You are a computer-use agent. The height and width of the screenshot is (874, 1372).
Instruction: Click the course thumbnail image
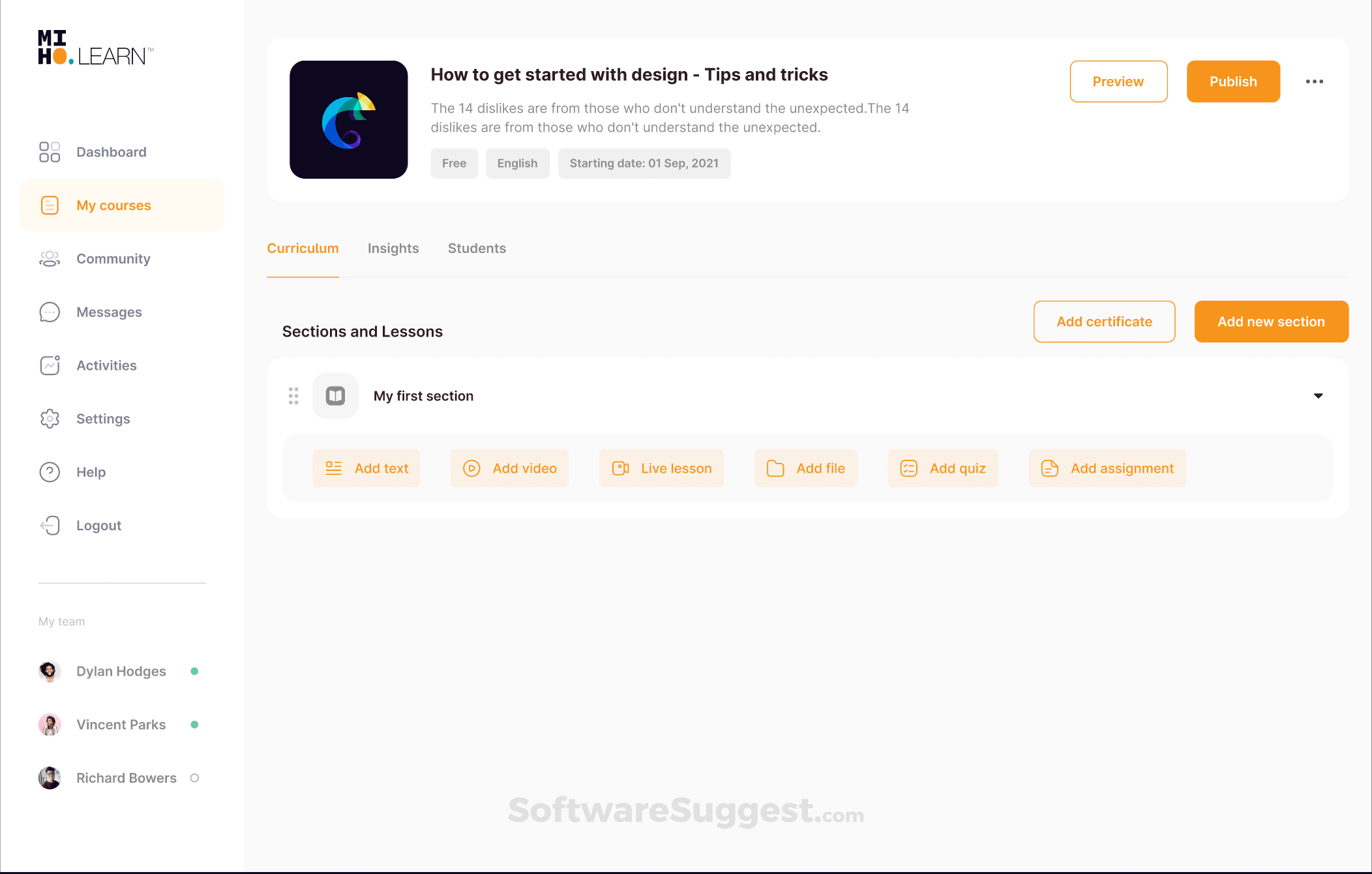(x=349, y=119)
